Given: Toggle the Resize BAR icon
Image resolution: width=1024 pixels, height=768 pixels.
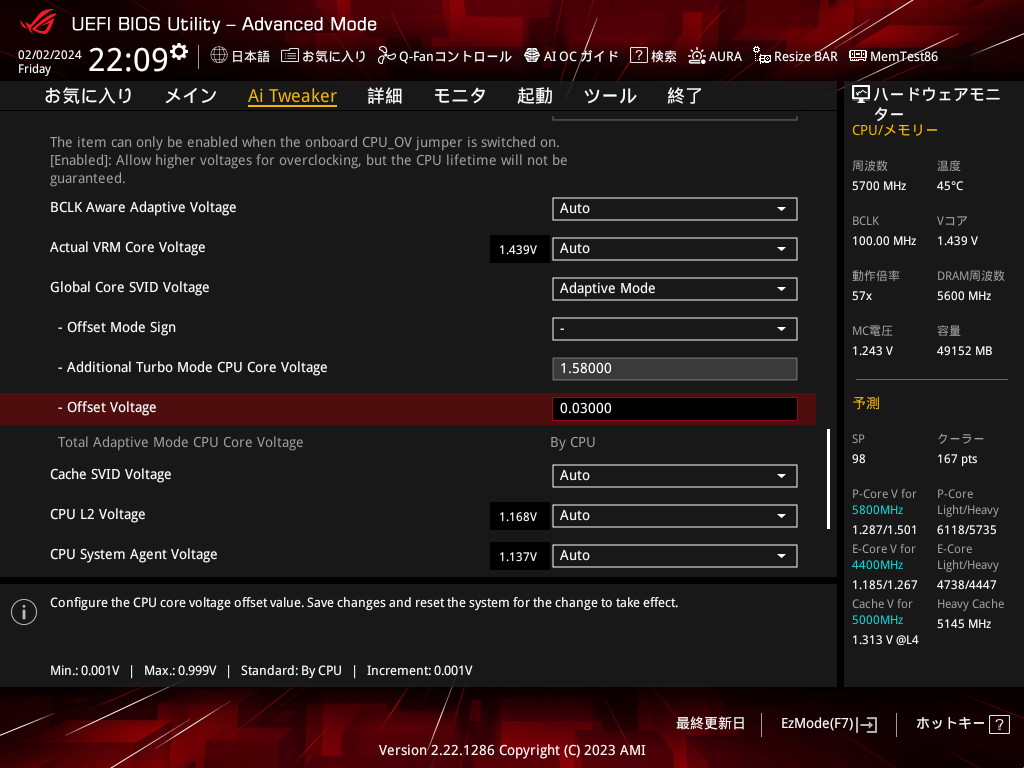Looking at the screenshot, I should [761, 56].
